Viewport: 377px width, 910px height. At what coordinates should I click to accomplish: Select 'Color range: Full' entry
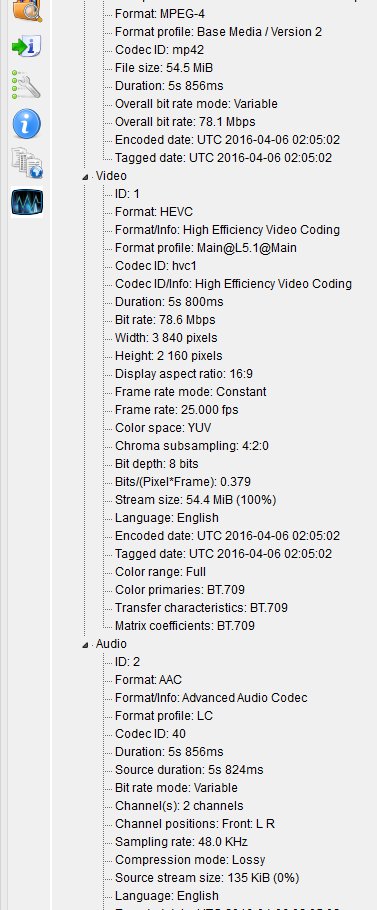pos(161,572)
